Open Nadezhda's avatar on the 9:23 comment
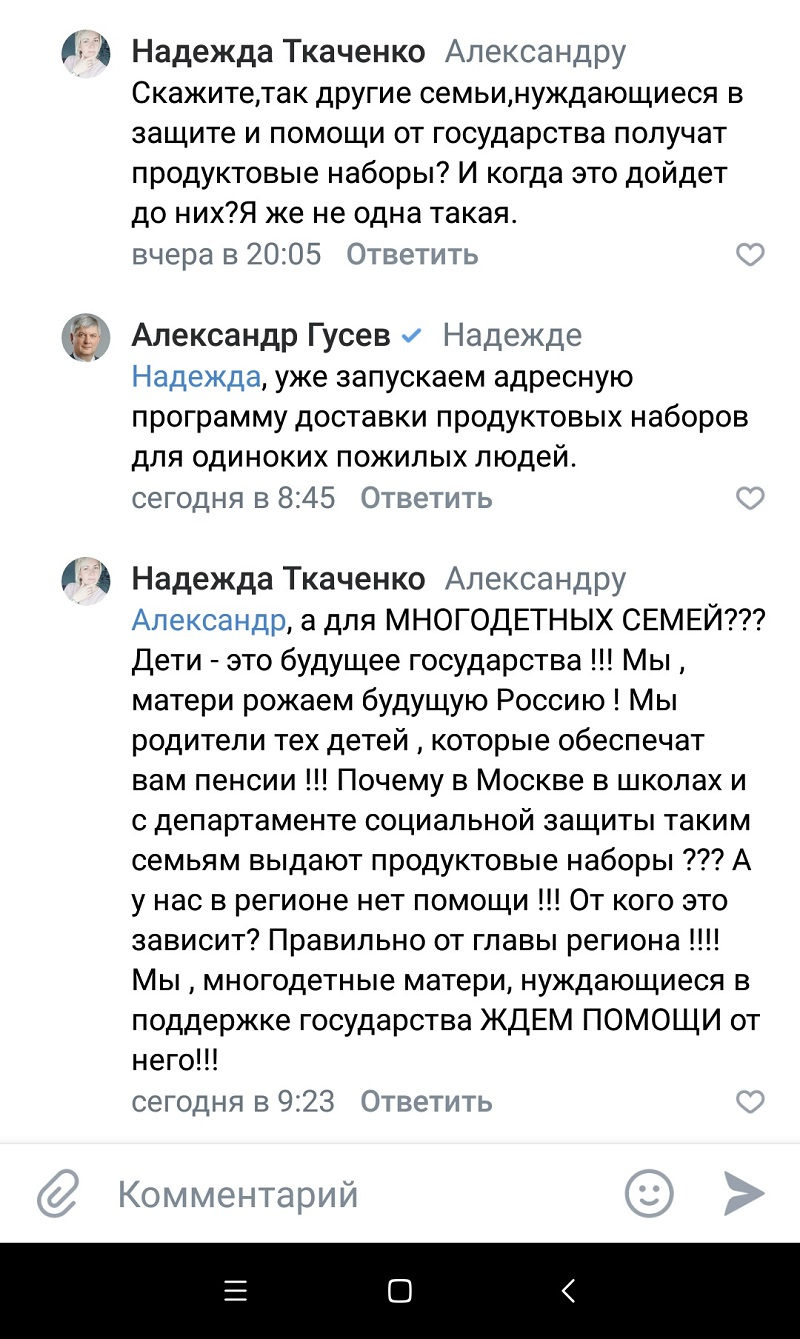The height and width of the screenshot is (1339, 800). tap(86, 581)
